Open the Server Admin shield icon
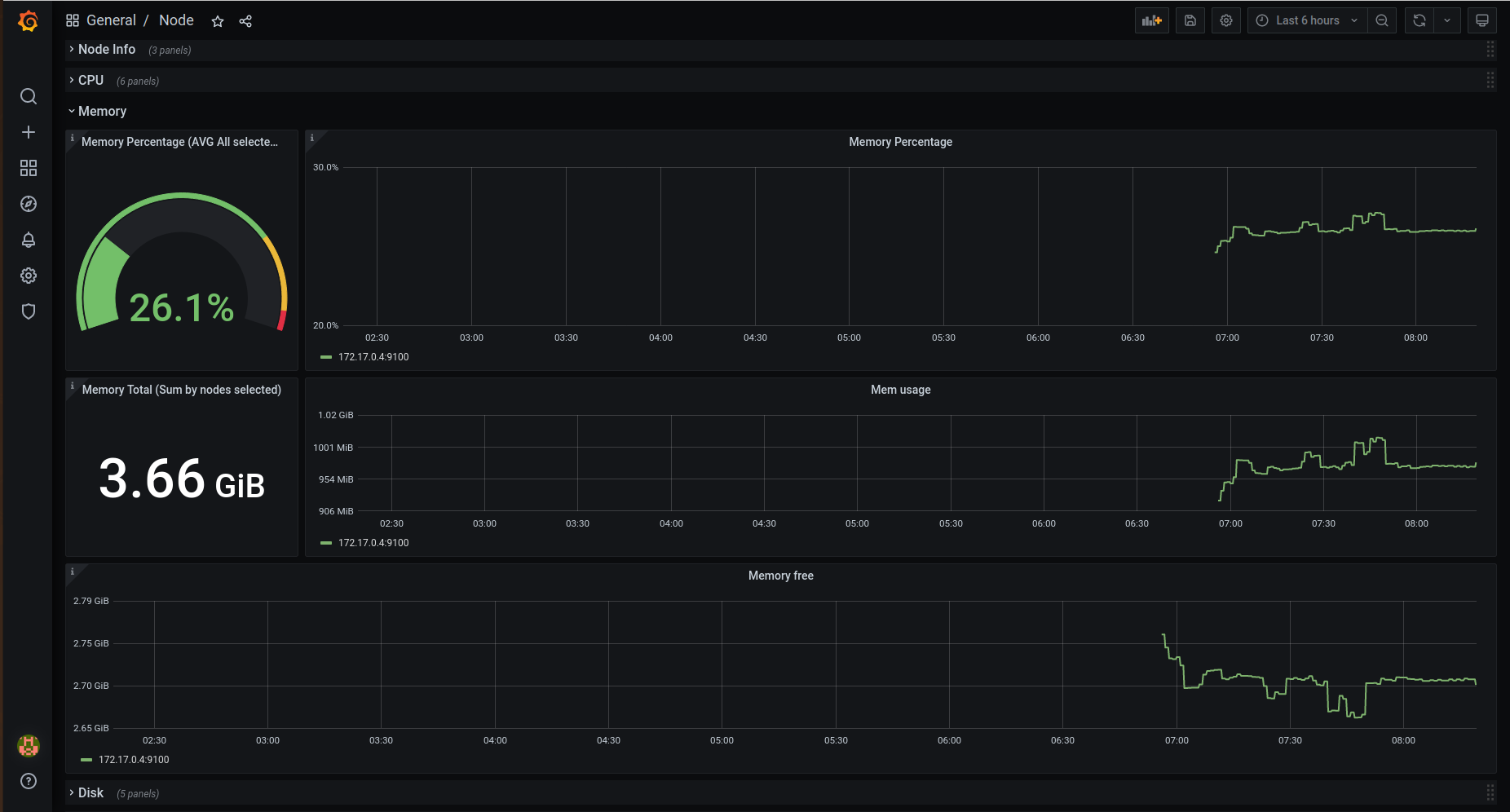 tap(29, 311)
